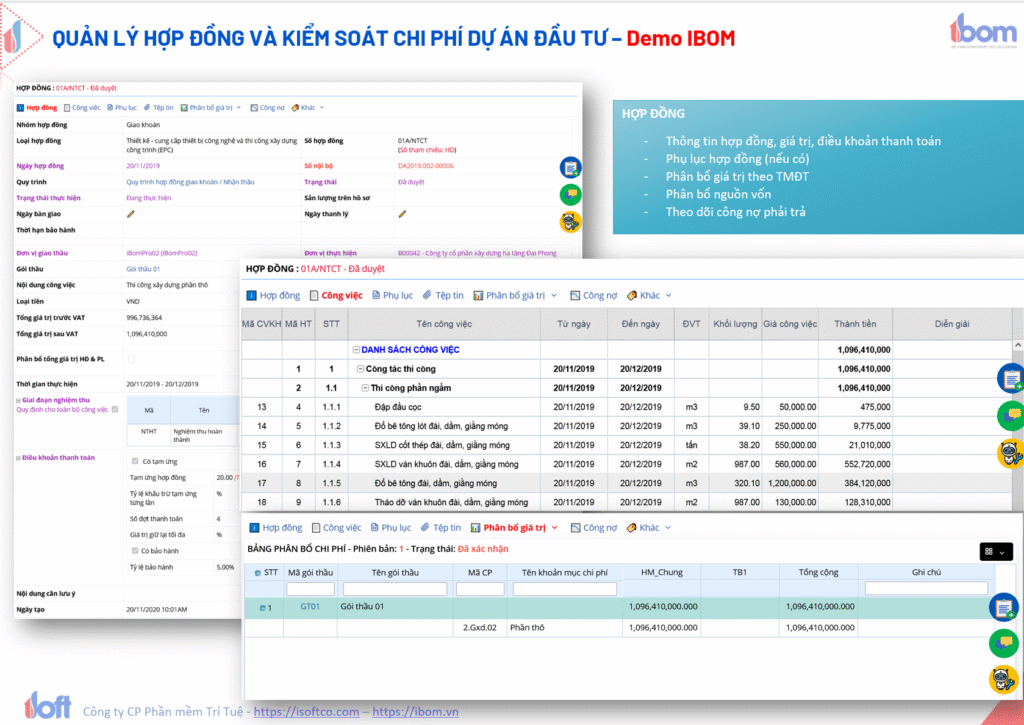The height and width of the screenshot is (725, 1024).
Task: Click green chat bubble button on cost allocation panel
Action: coord(1003,642)
